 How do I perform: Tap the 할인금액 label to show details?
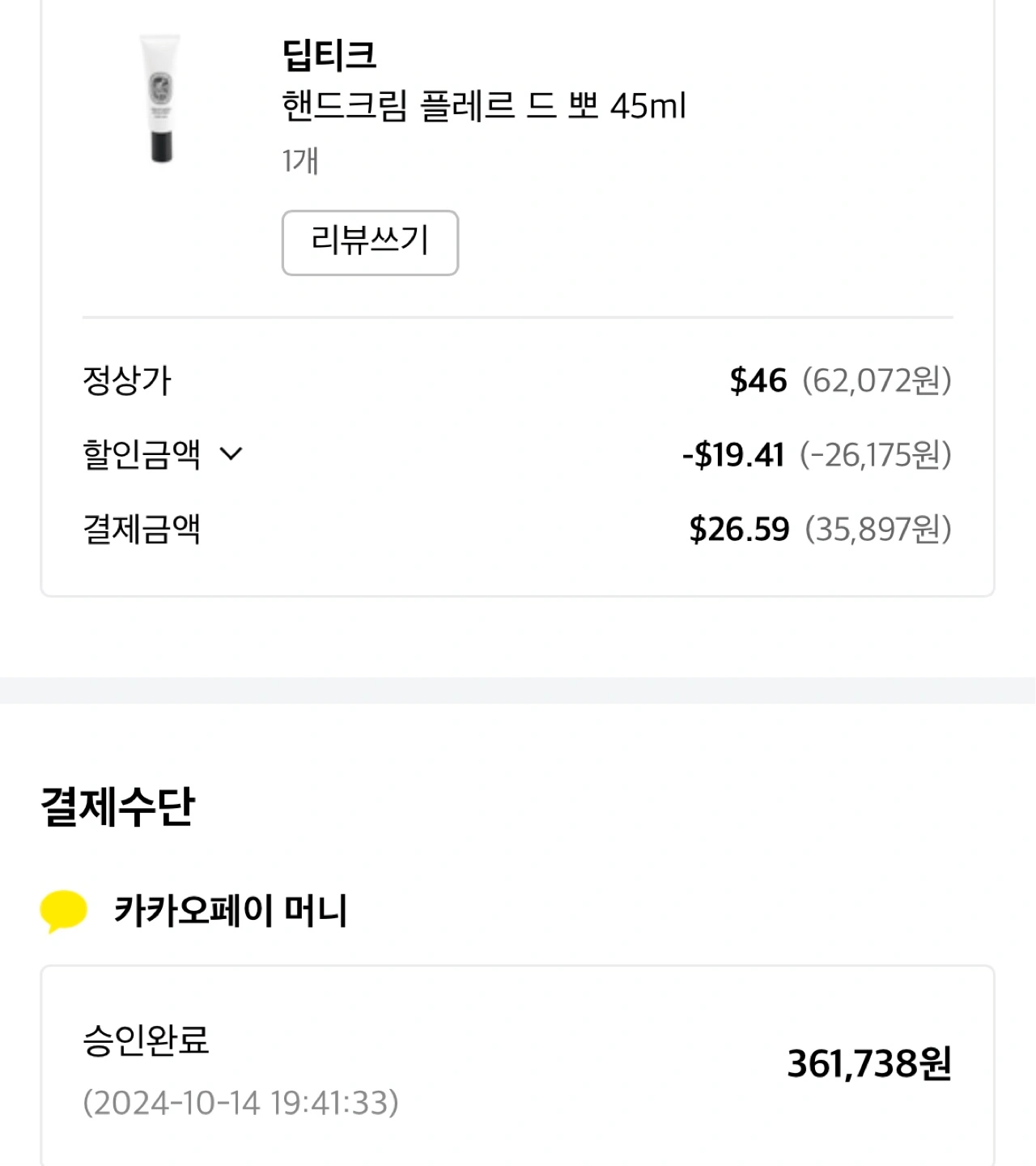point(142,454)
